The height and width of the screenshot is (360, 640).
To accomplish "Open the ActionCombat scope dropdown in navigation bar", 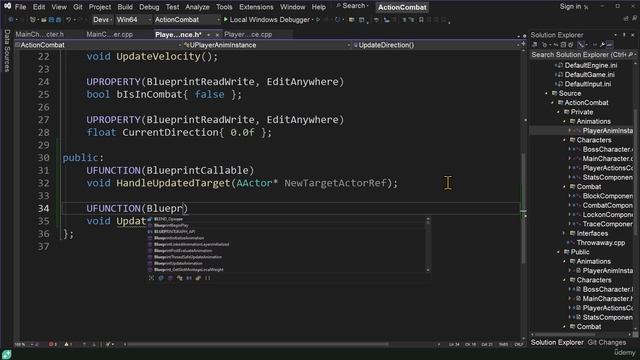I will (x=97, y=45).
